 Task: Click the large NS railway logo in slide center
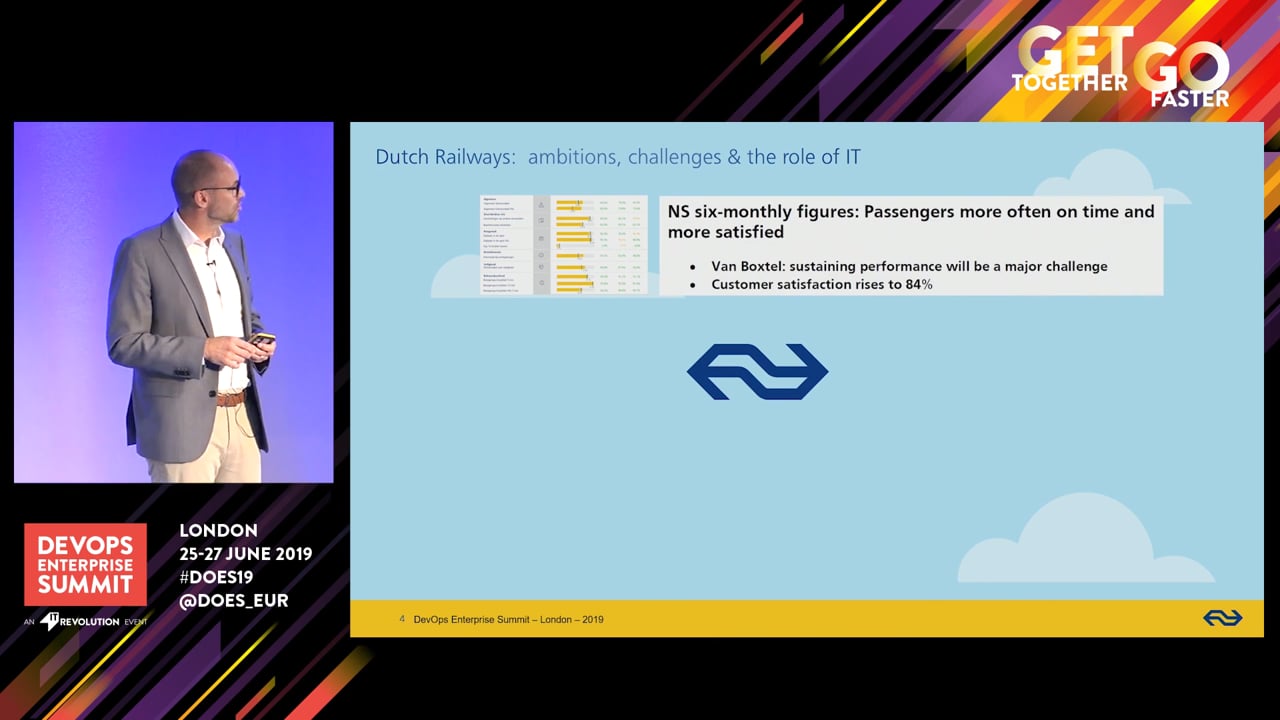coord(757,372)
